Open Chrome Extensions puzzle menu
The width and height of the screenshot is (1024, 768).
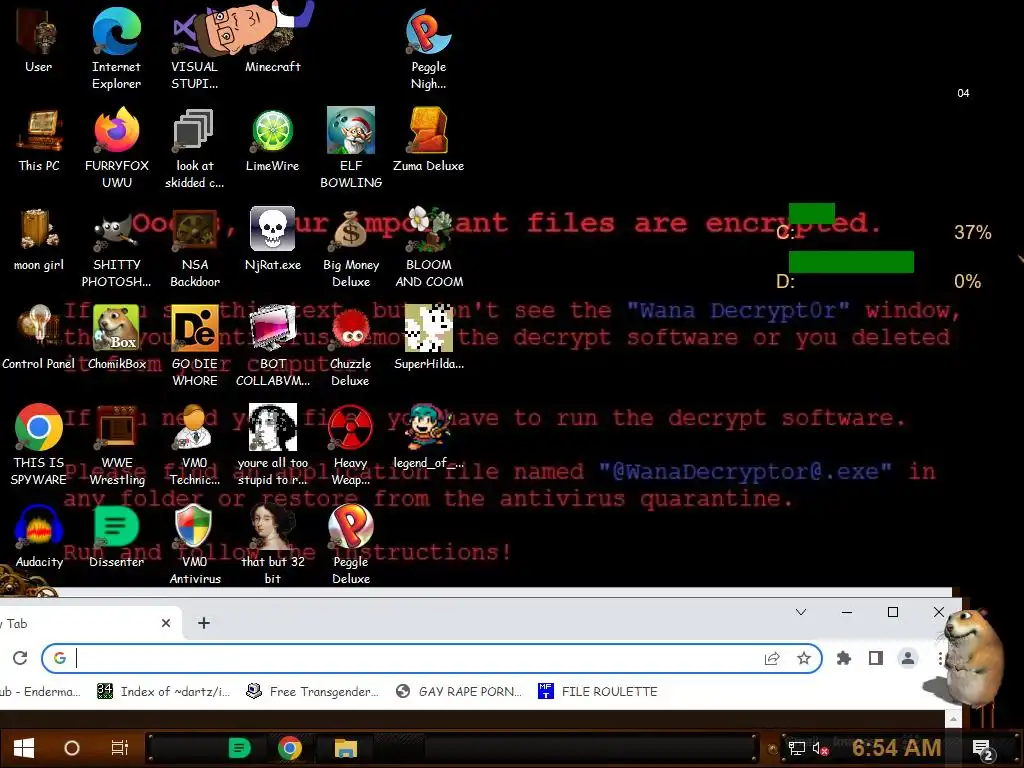click(x=844, y=658)
